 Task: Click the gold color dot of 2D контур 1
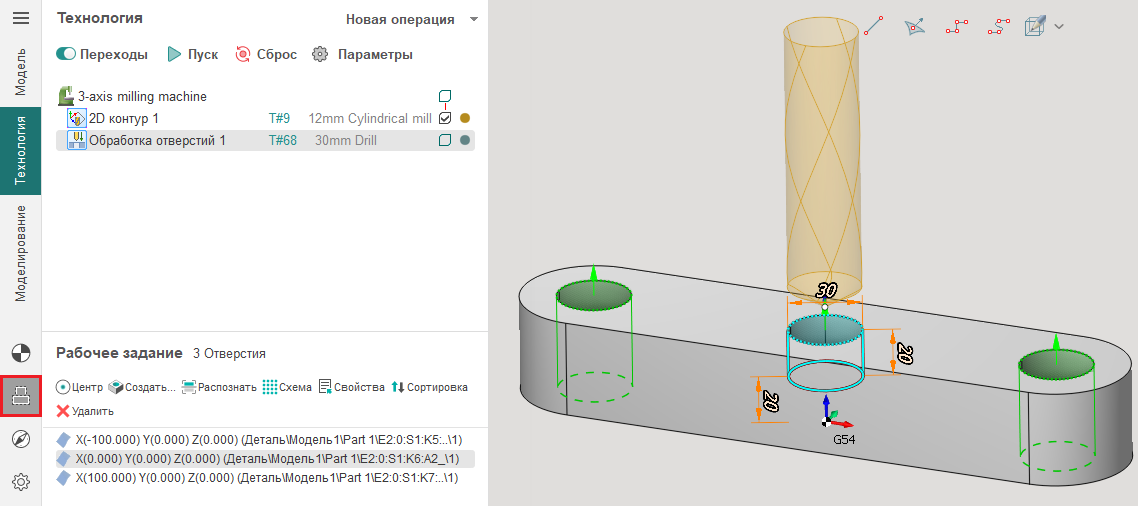pyautogui.click(x=465, y=118)
